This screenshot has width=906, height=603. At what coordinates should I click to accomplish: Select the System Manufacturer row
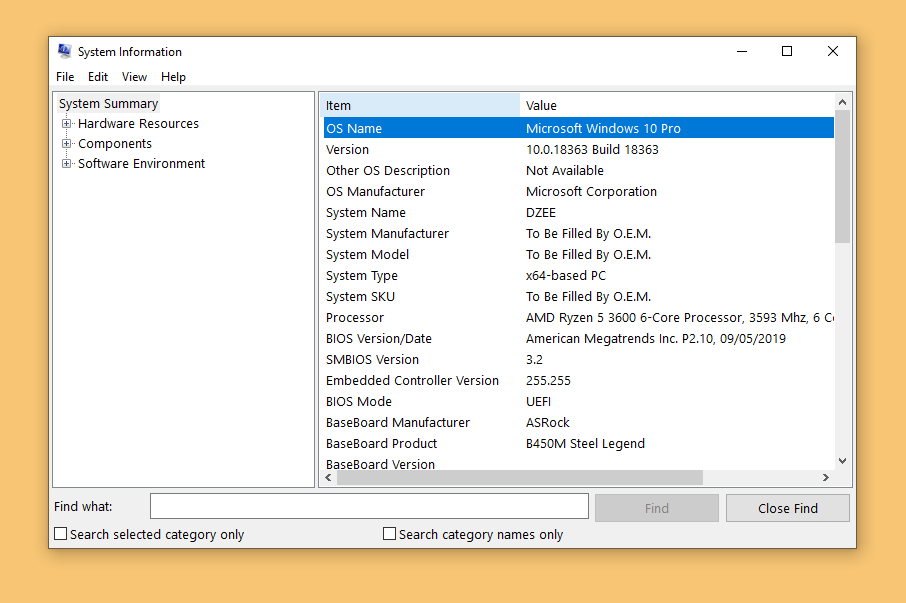pyautogui.click(x=578, y=233)
